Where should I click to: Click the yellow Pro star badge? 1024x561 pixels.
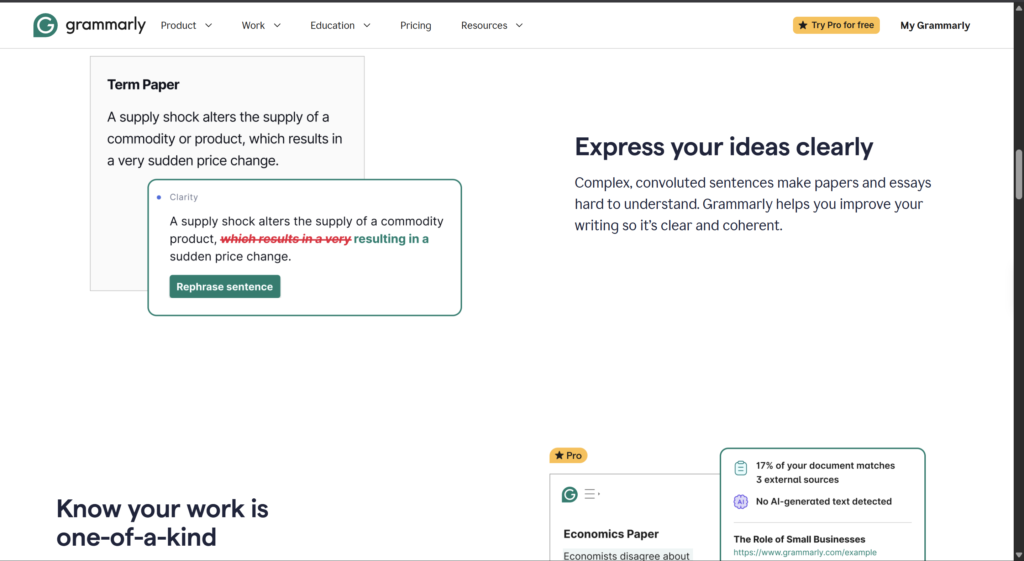pos(568,455)
